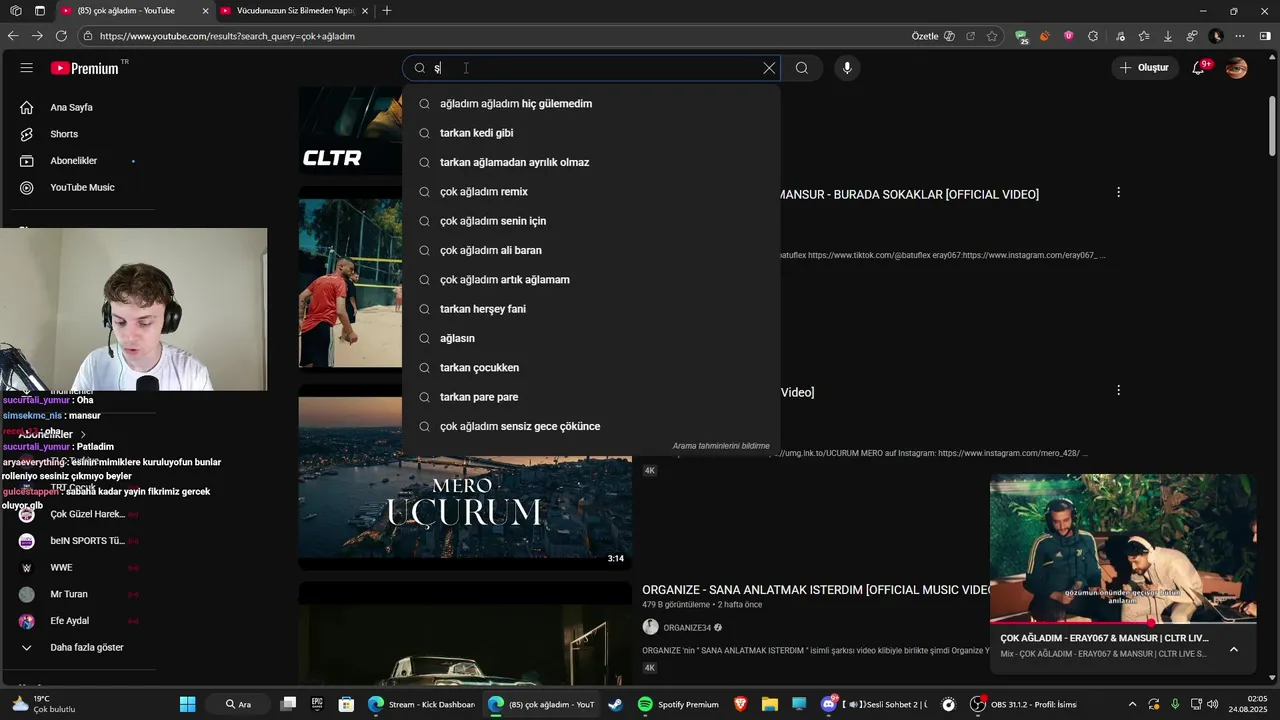The width and height of the screenshot is (1280, 720).
Task: Open Downloads icon in Edge toolbar
Action: pos(1168,36)
